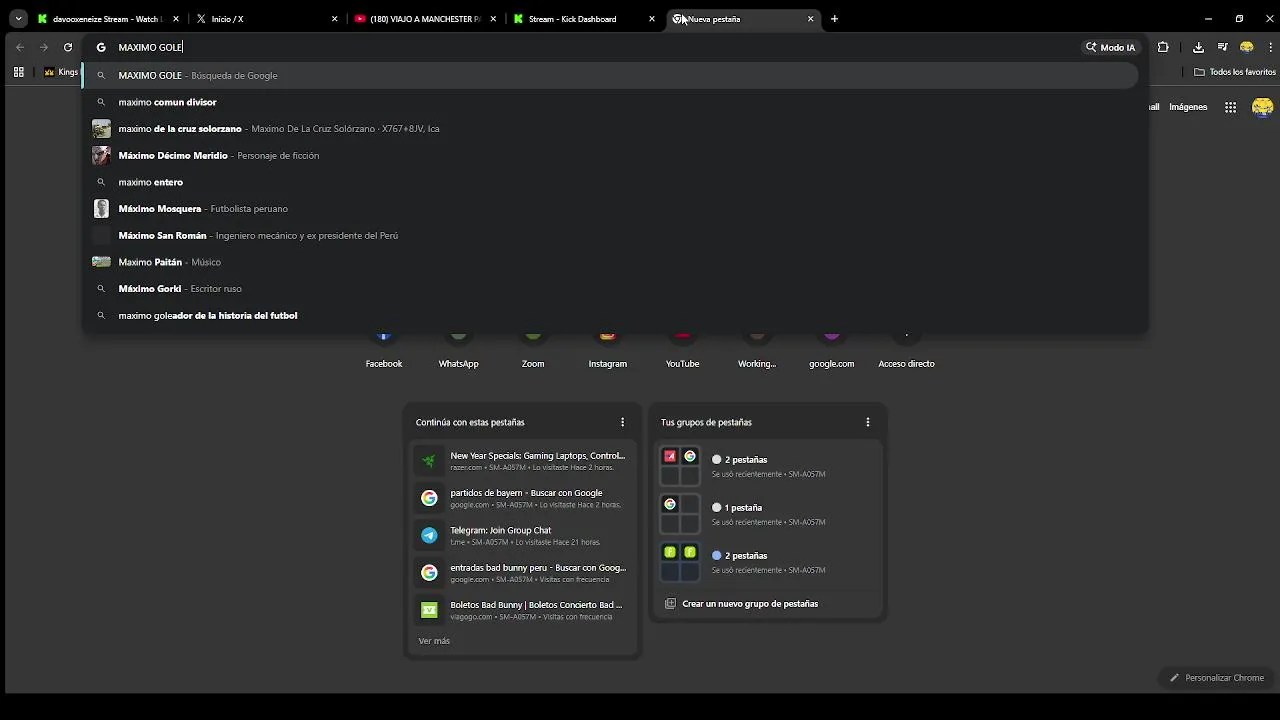
Task: Click Crear un nuevo grupo de pestañas
Action: (x=741, y=604)
